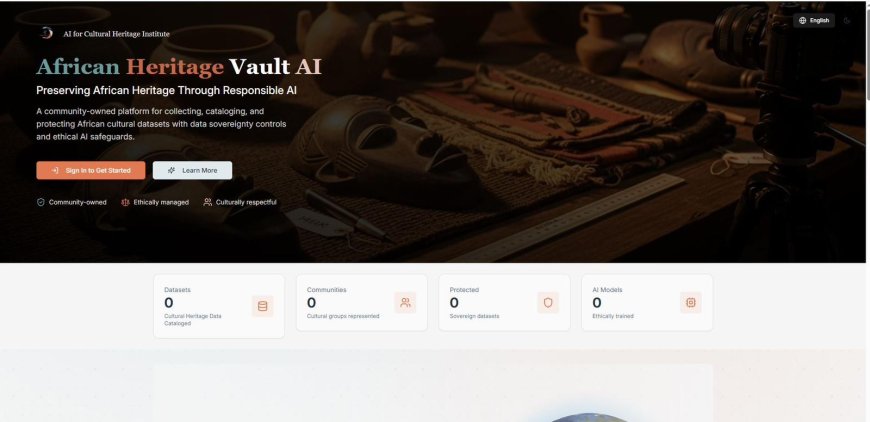870x422 pixels.
Task: Click the institute logo icon
Action: pyautogui.click(x=47, y=33)
